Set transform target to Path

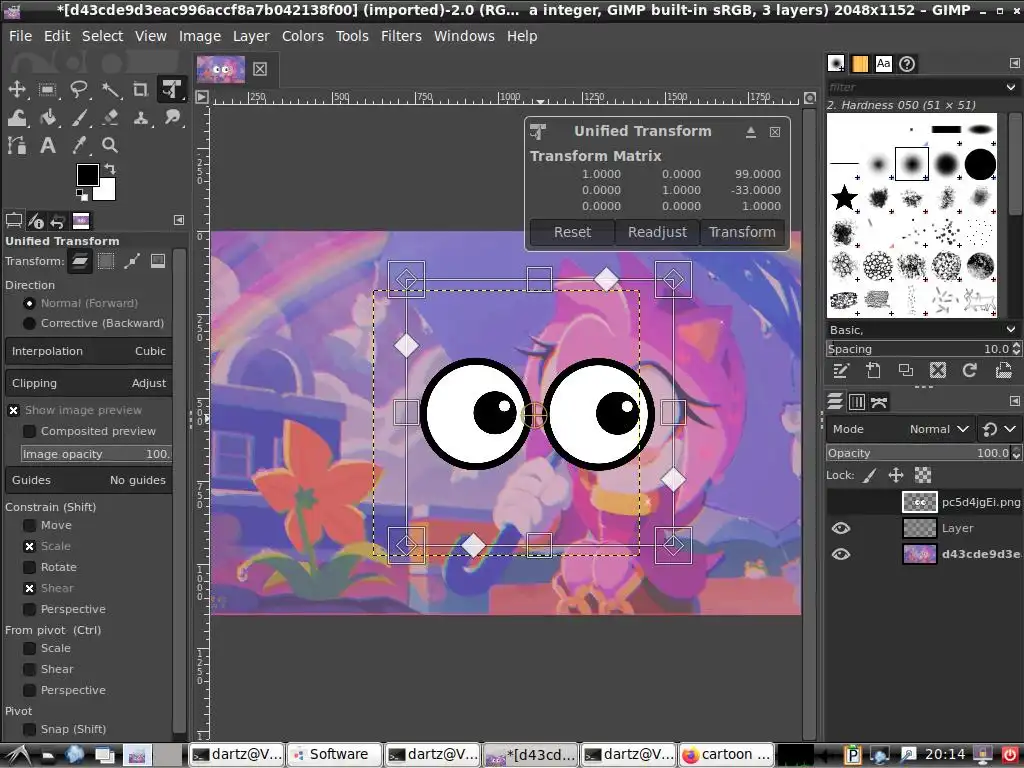pyautogui.click(x=132, y=261)
